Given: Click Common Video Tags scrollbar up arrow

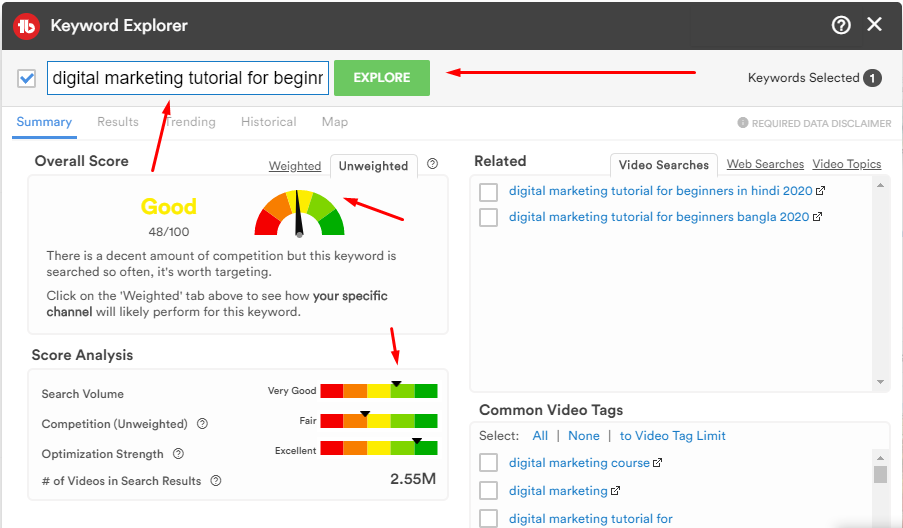Looking at the screenshot, I should 880,458.
